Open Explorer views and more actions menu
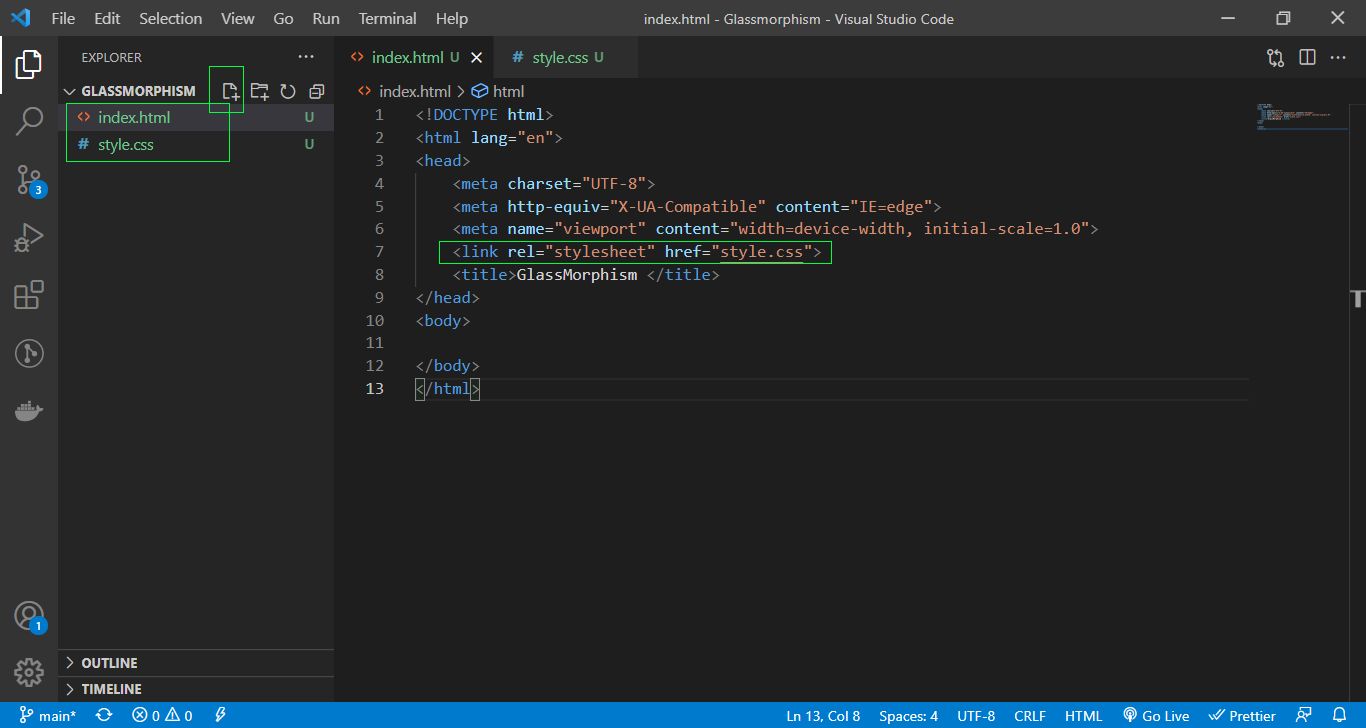The height and width of the screenshot is (728, 1366). click(306, 57)
